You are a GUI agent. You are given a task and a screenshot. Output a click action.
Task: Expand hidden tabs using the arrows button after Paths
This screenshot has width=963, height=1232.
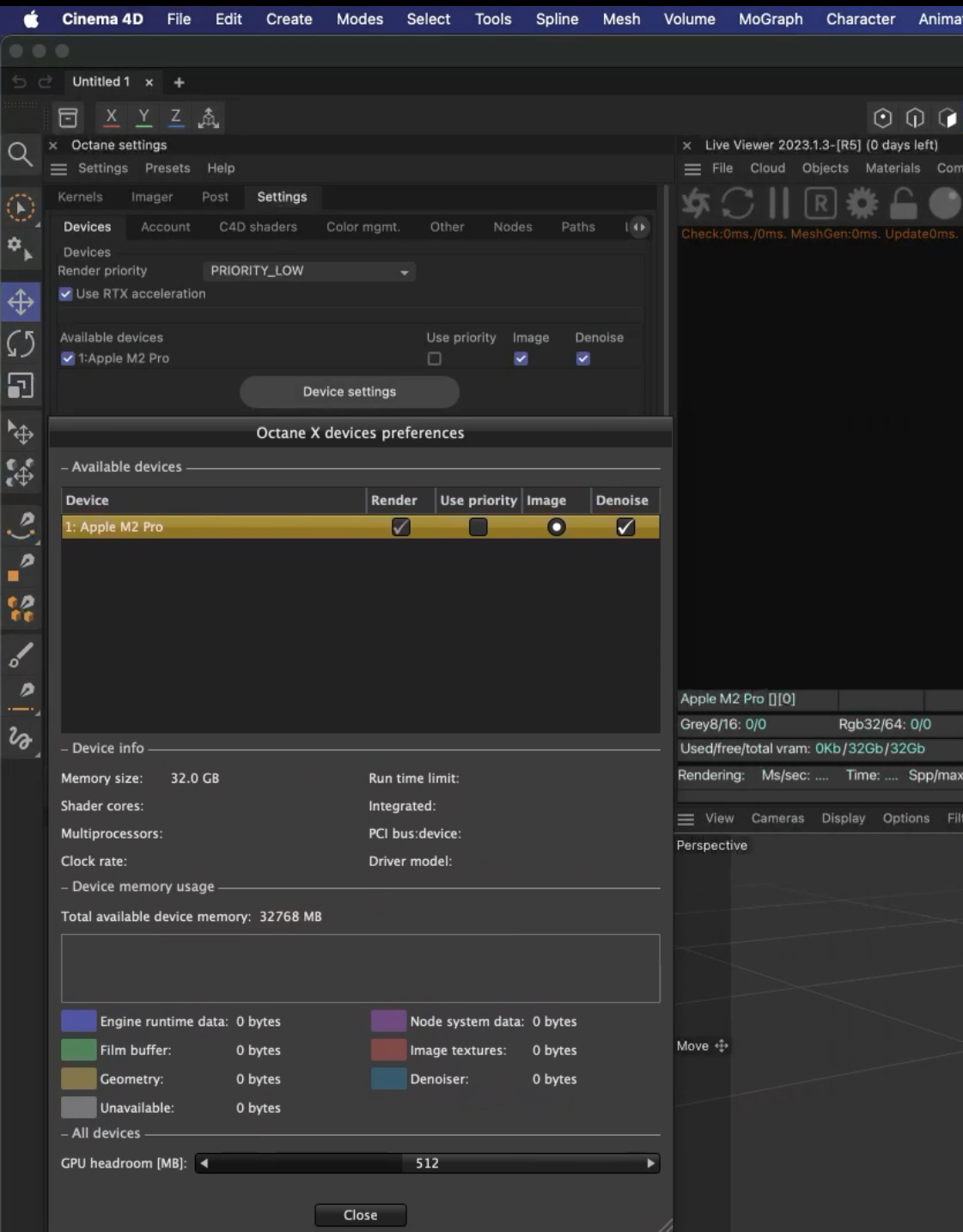(x=638, y=227)
